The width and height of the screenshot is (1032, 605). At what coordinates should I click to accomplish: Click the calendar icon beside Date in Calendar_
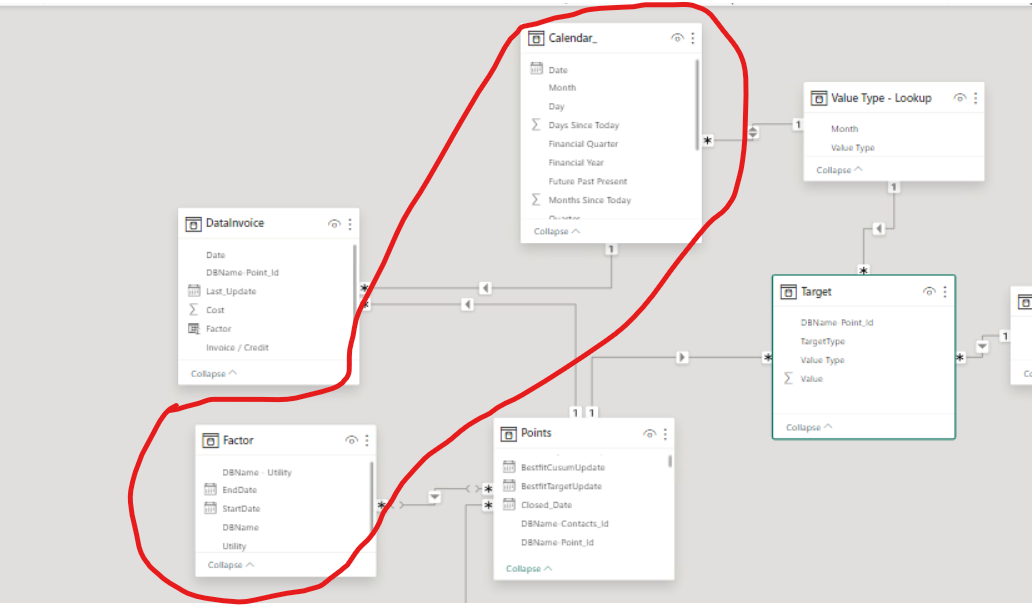click(x=536, y=68)
